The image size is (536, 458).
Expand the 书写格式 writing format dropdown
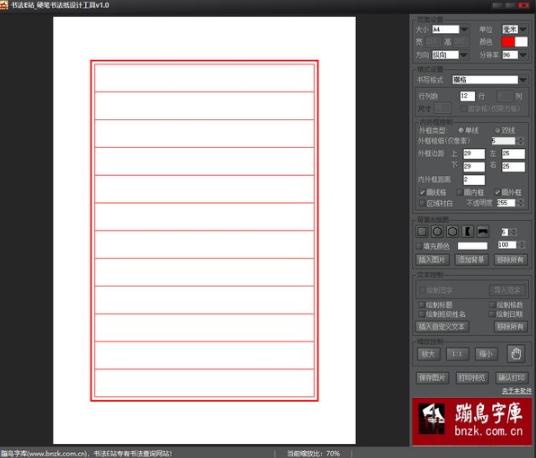click(x=523, y=80)
